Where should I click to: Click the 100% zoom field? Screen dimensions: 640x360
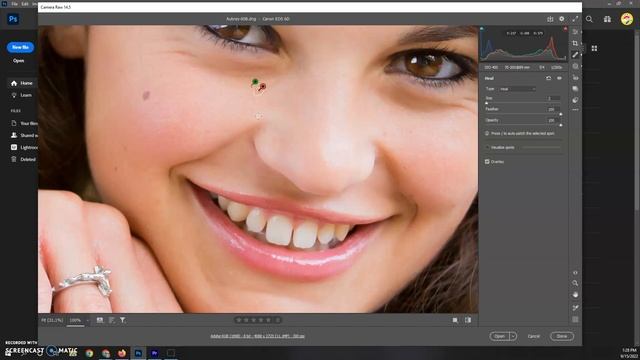tap(75, 320)
